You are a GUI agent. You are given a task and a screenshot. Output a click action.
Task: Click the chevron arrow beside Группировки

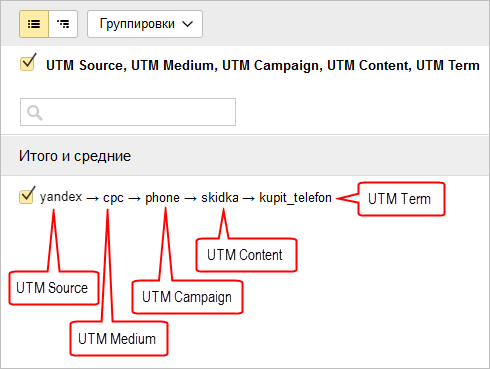(188, 24)
